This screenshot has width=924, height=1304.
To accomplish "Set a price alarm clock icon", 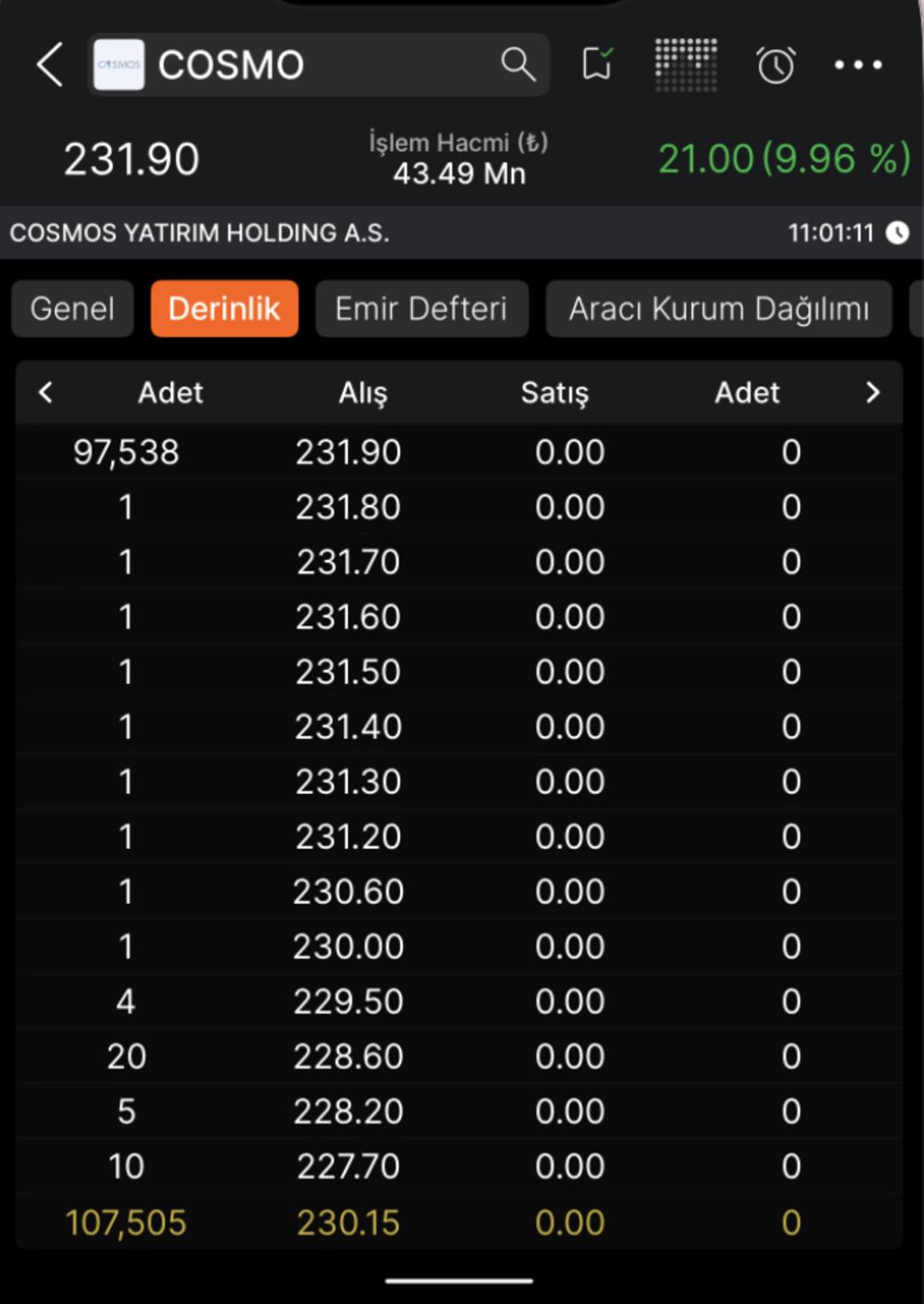I will (775, 65).
